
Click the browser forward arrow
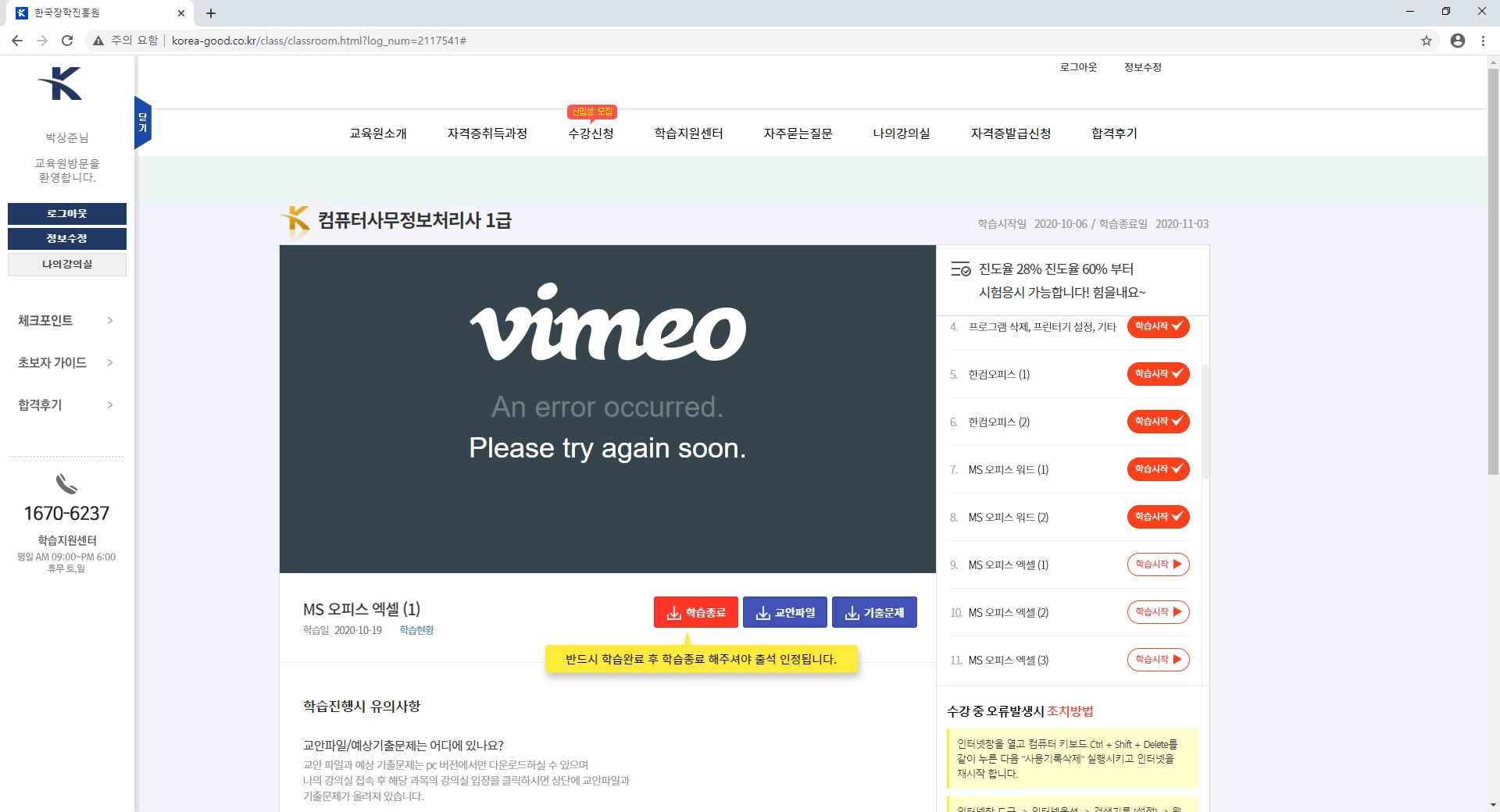[42, 41]
